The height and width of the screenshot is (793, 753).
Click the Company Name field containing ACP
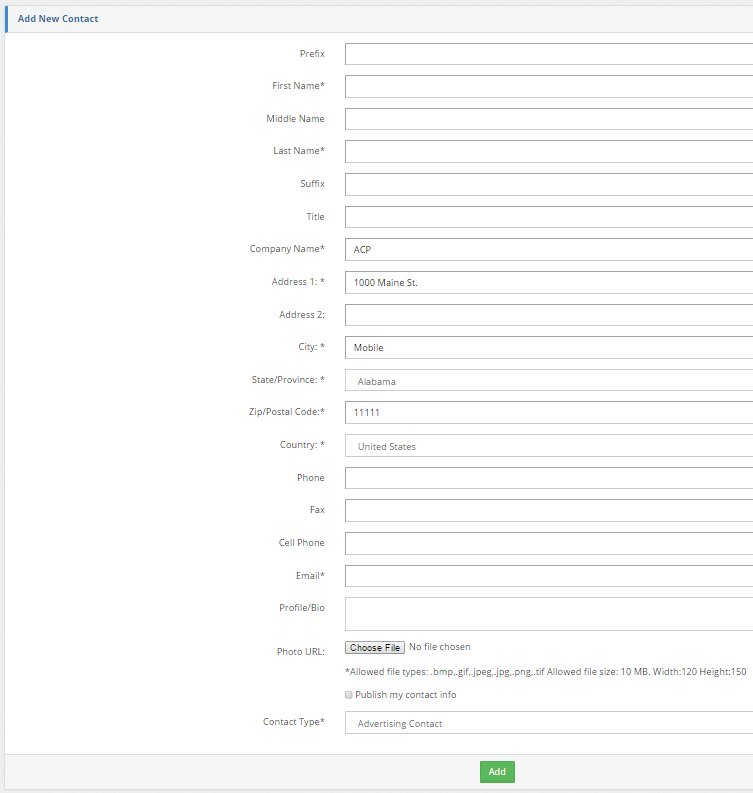tap(548, 250)
